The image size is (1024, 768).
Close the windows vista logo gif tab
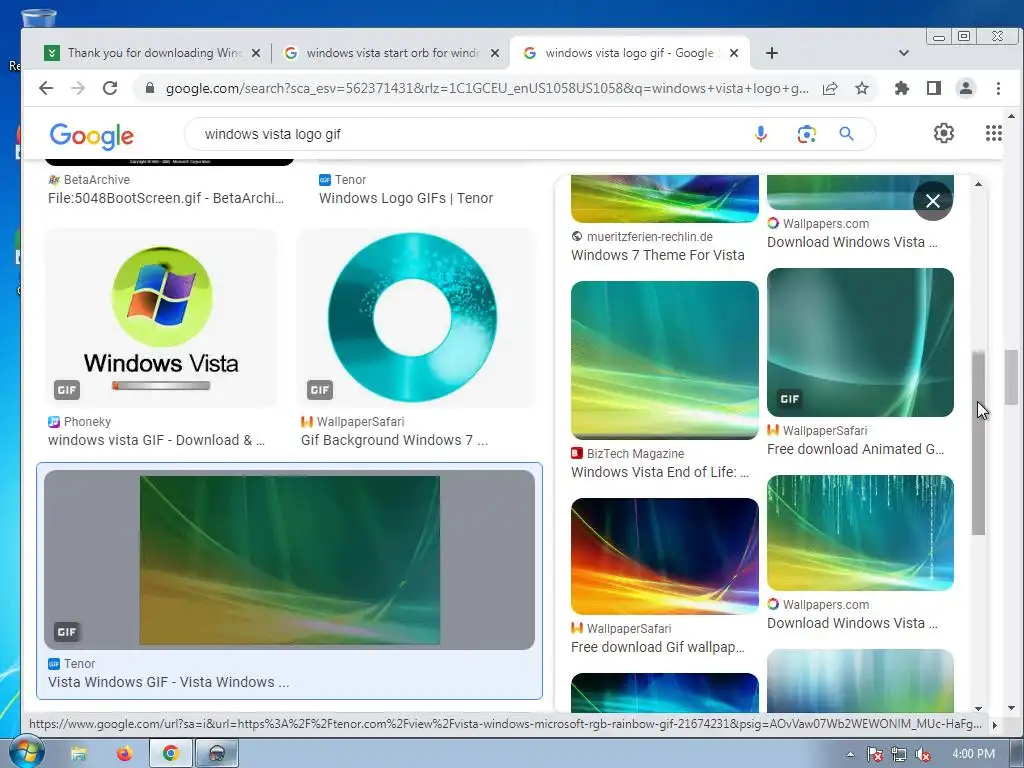pos(734,53)
